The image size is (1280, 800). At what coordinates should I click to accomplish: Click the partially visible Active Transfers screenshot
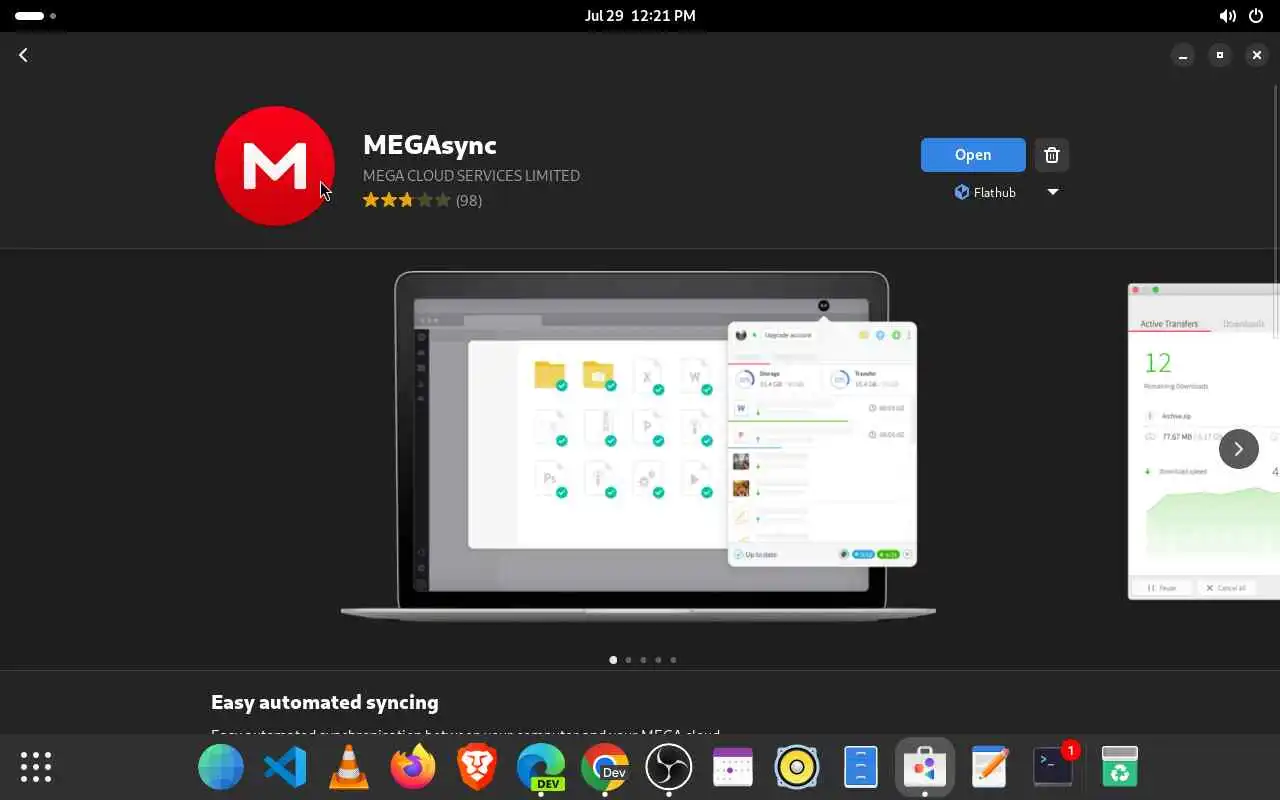click(1204, 441)
